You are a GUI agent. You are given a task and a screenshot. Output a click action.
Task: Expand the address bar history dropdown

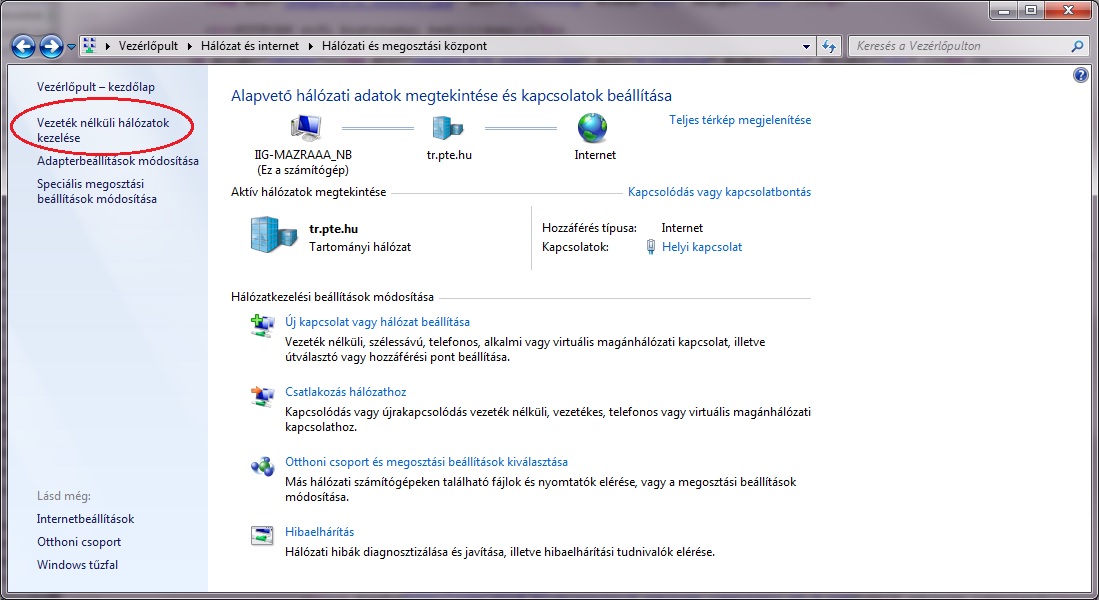tap(807, 46)
